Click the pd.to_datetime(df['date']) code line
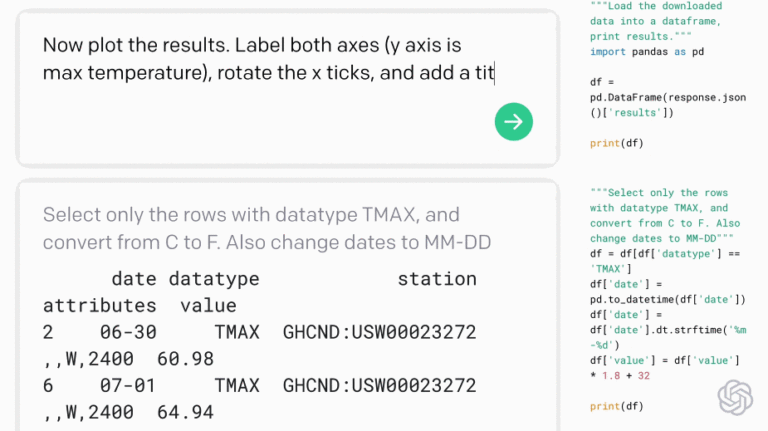The height and width of the screenshot is (431, 768). pos(667,298)
